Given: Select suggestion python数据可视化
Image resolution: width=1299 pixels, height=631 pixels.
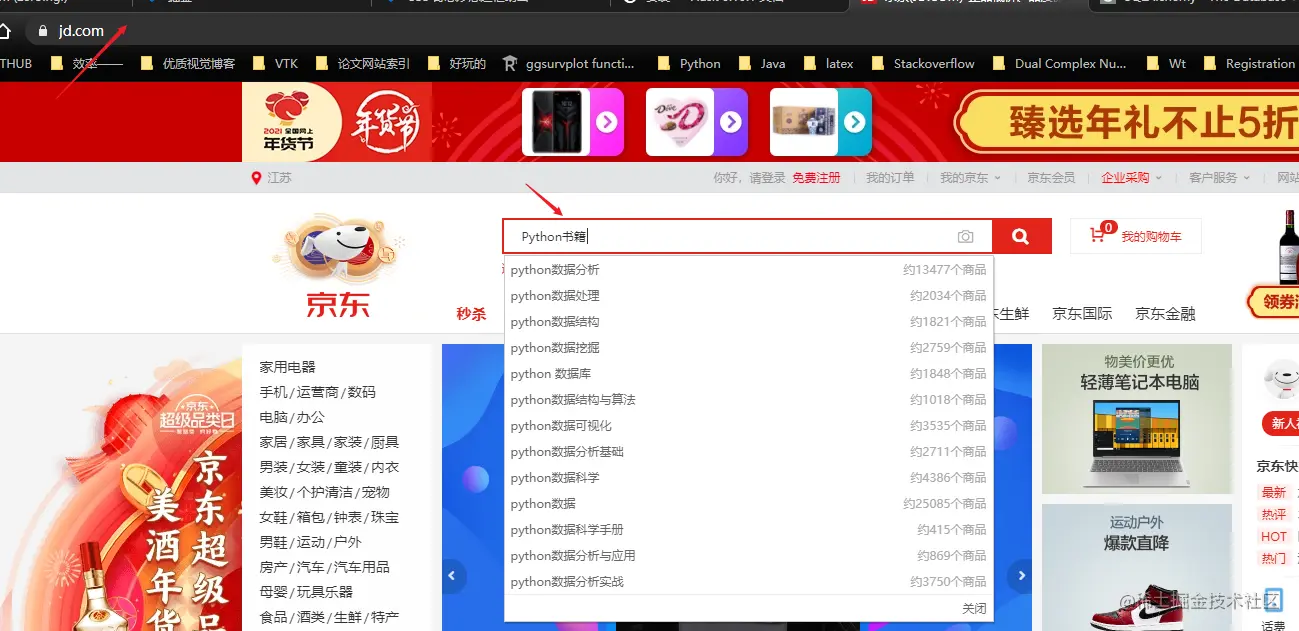Looking at the screenshot, I should coord(748,426).
